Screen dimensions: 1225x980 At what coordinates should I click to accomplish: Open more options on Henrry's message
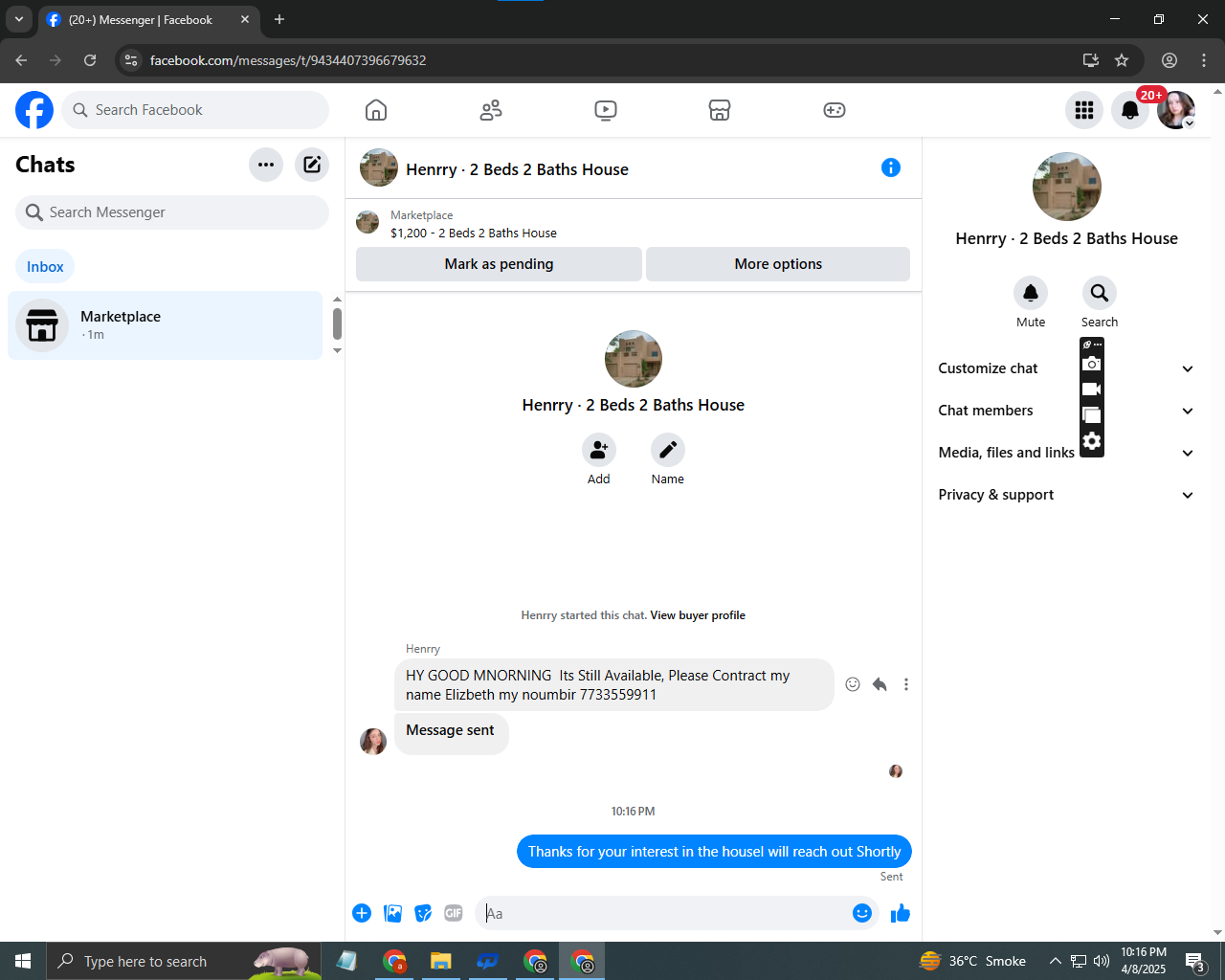(x=906, y=684)
